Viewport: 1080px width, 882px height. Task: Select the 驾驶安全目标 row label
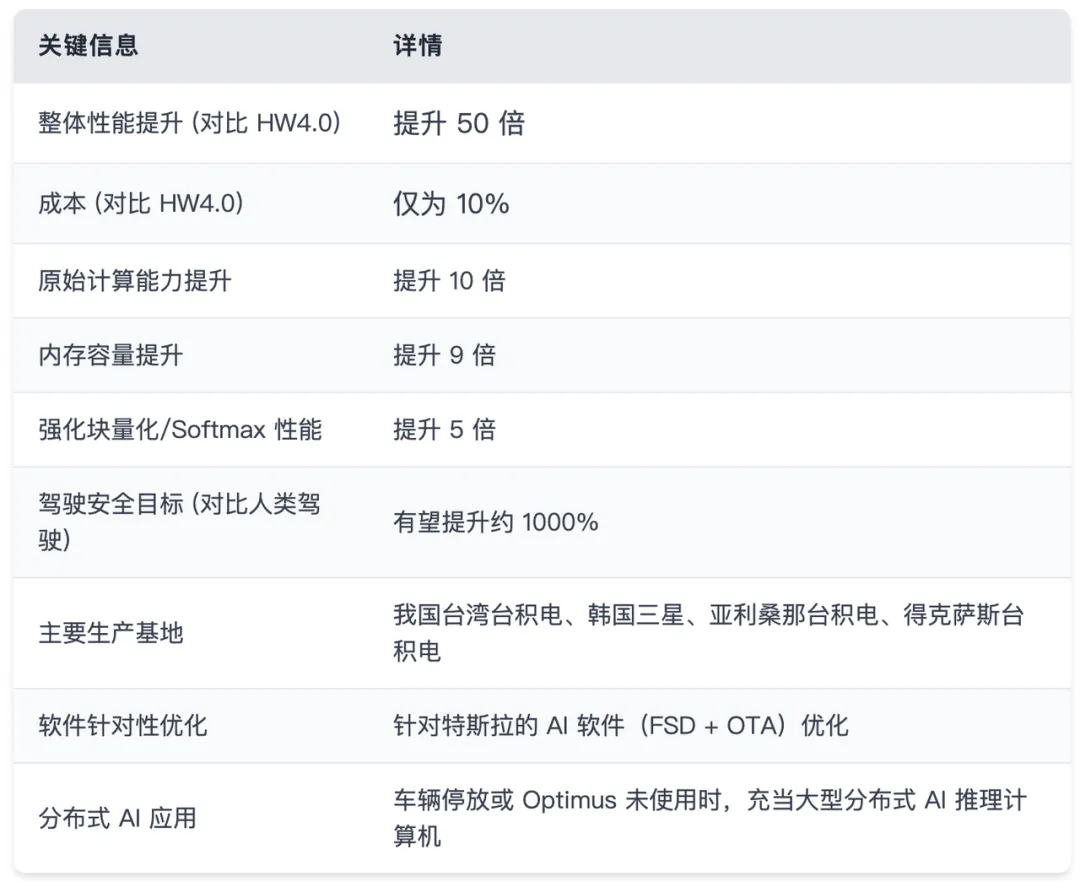(180, 521)
